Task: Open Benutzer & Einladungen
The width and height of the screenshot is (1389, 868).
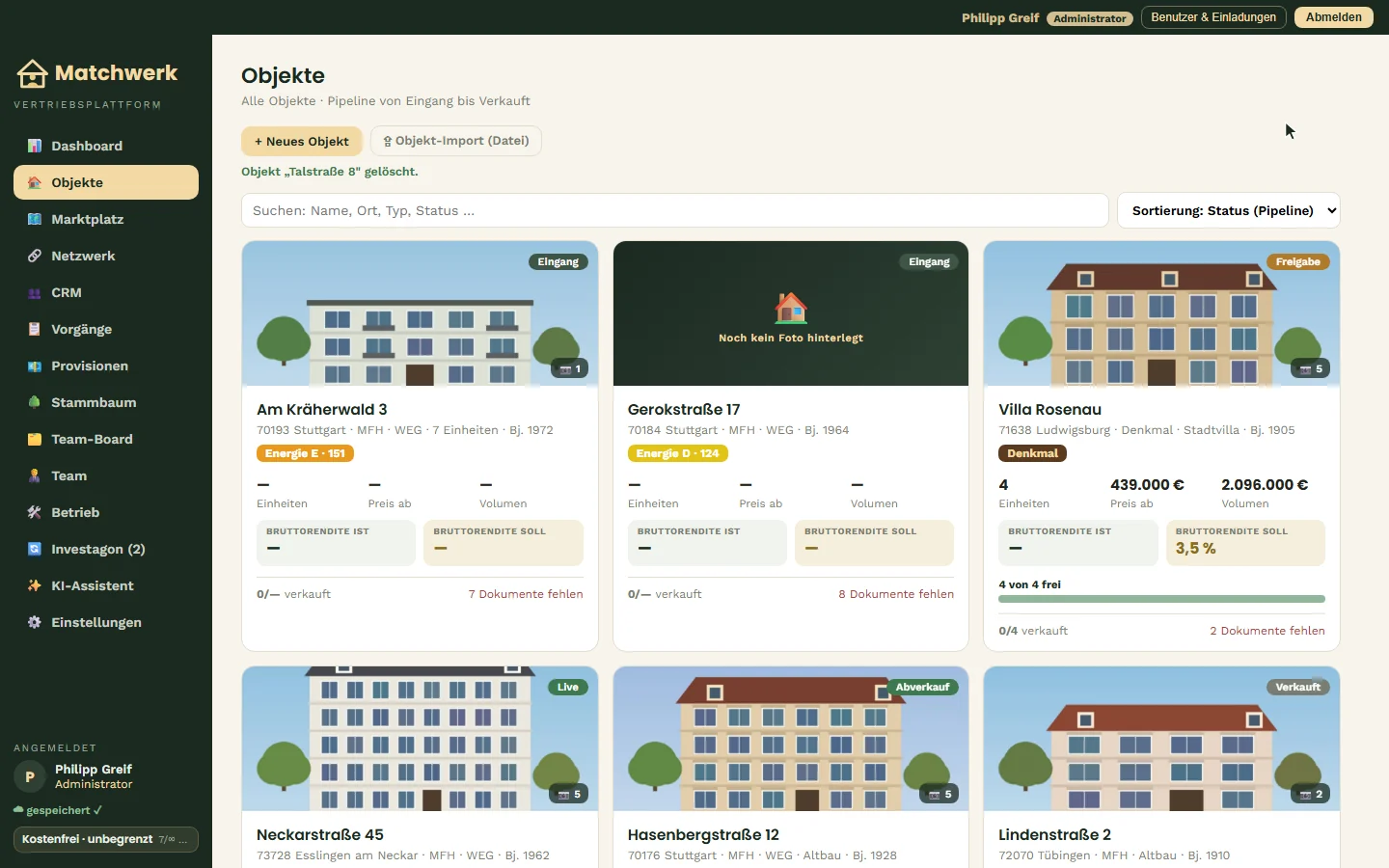Action: (x=1213, y=17)
